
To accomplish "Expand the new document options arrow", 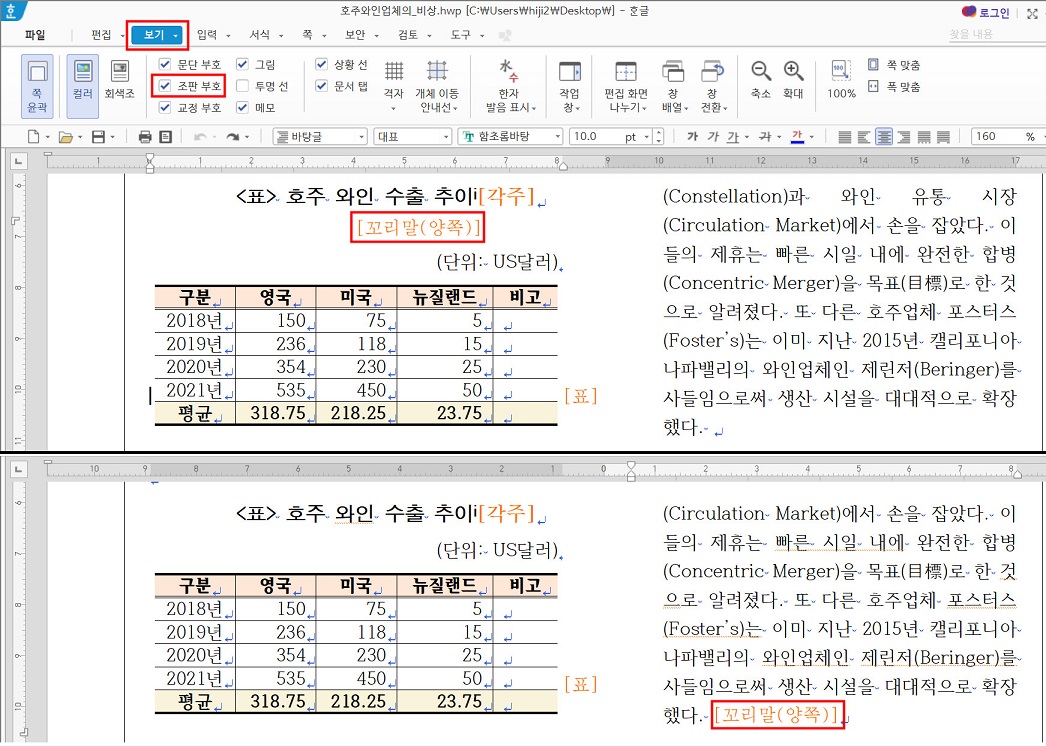I will point(47,137).
